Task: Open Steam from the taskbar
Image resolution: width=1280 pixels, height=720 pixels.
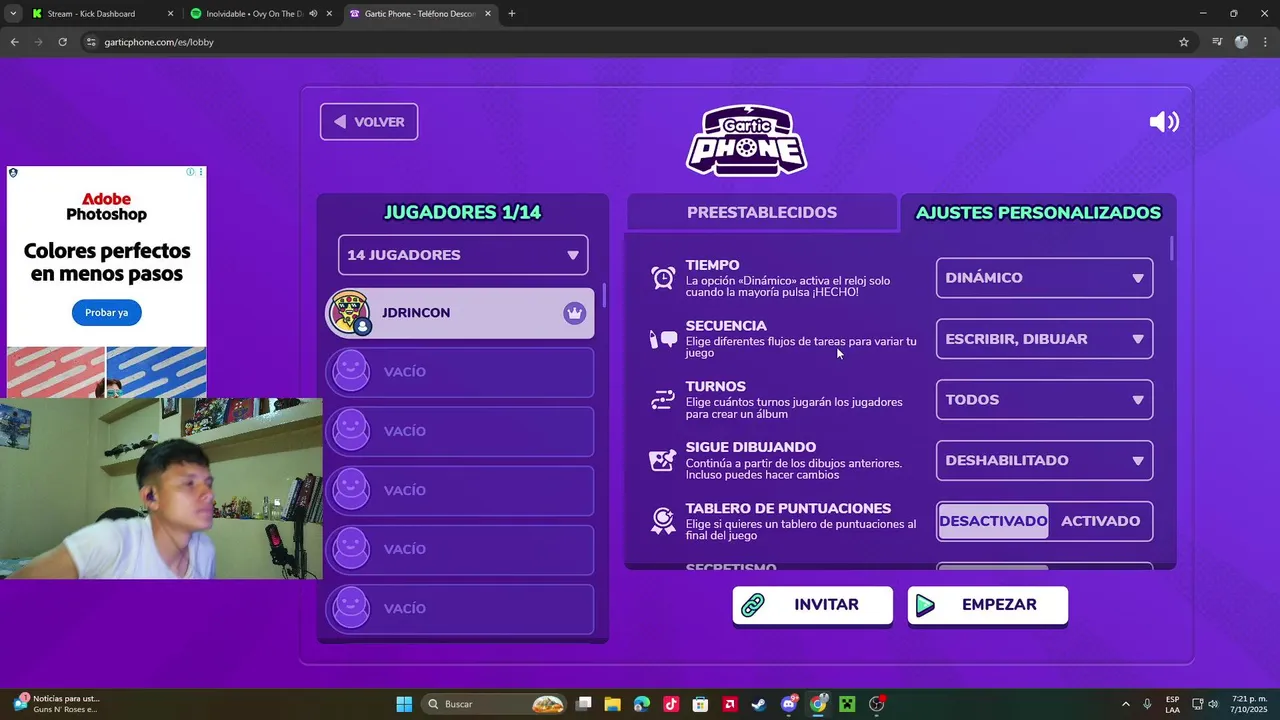Action: (x=759, y=704)
